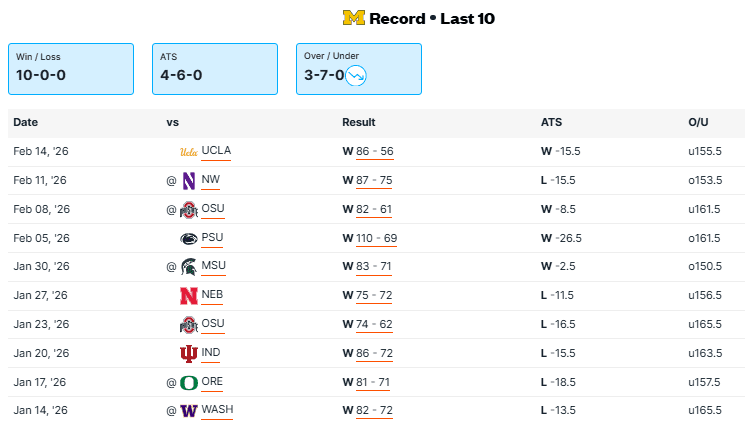Screen dimensions: 745x423
Task: Select the Win / Loss summary card
Action: [71, 69]
